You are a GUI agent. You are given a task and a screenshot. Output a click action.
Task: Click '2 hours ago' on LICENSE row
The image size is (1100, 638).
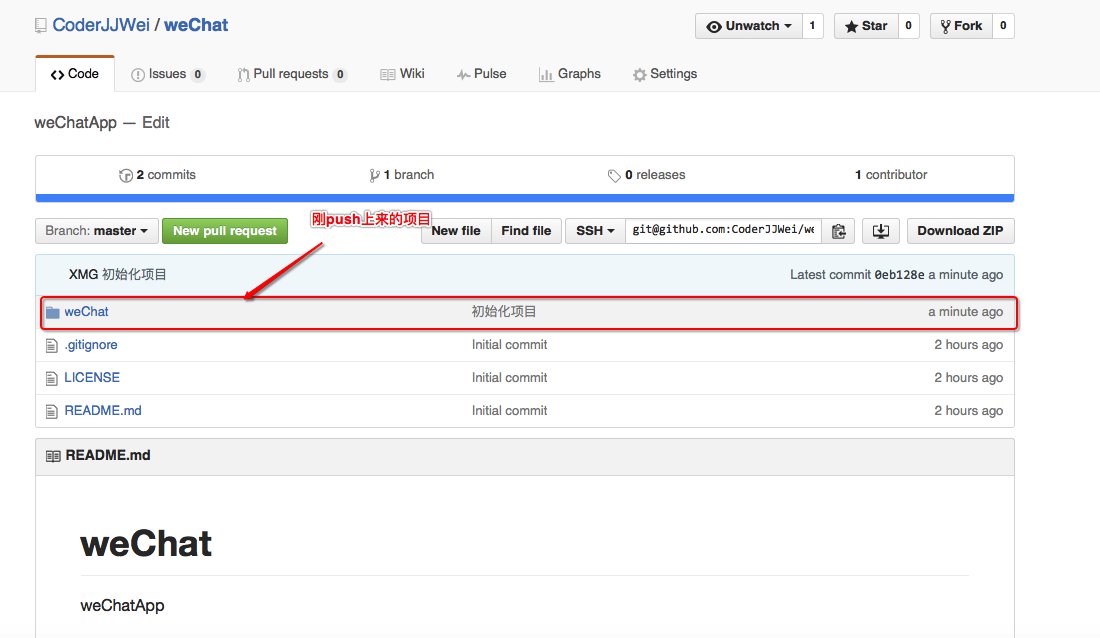968,378
